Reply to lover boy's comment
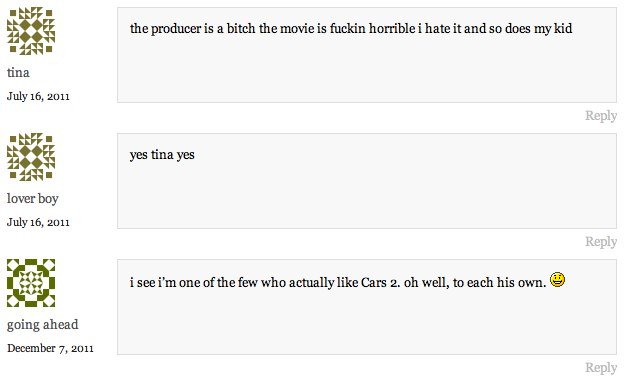Screen dimensions: 624x381 click(x=601, y=241)
